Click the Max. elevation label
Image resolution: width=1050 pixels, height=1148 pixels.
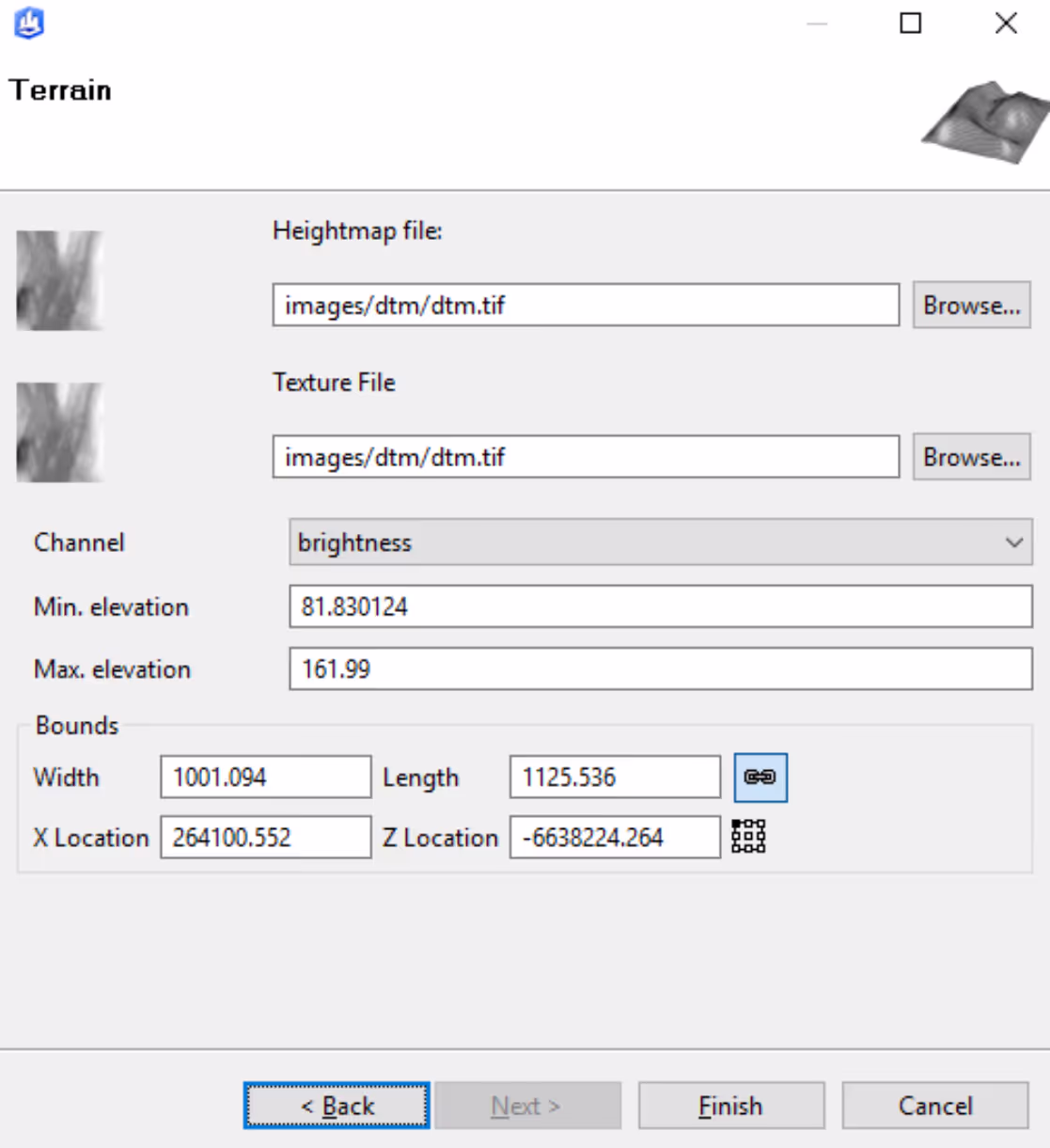[x=112, y=668]
